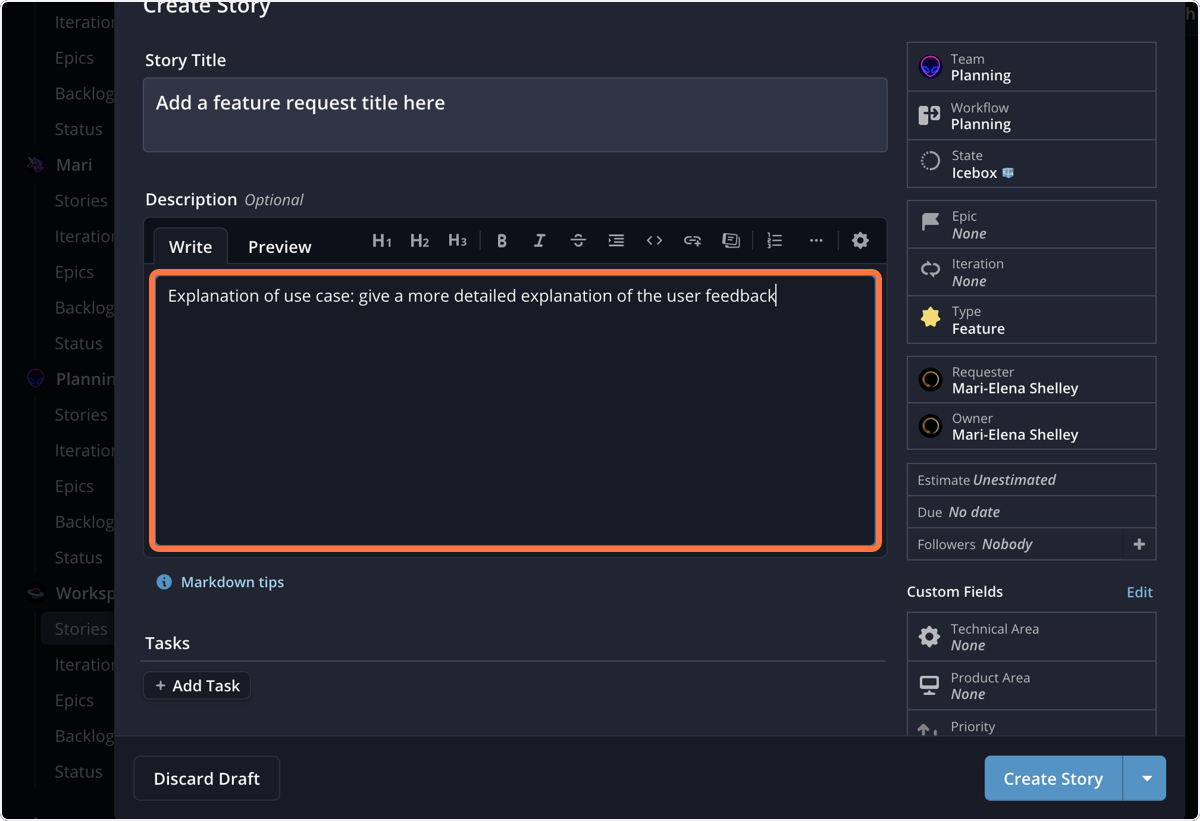Click the Create Story button

pyautogui.click(x=1053, y=779)
